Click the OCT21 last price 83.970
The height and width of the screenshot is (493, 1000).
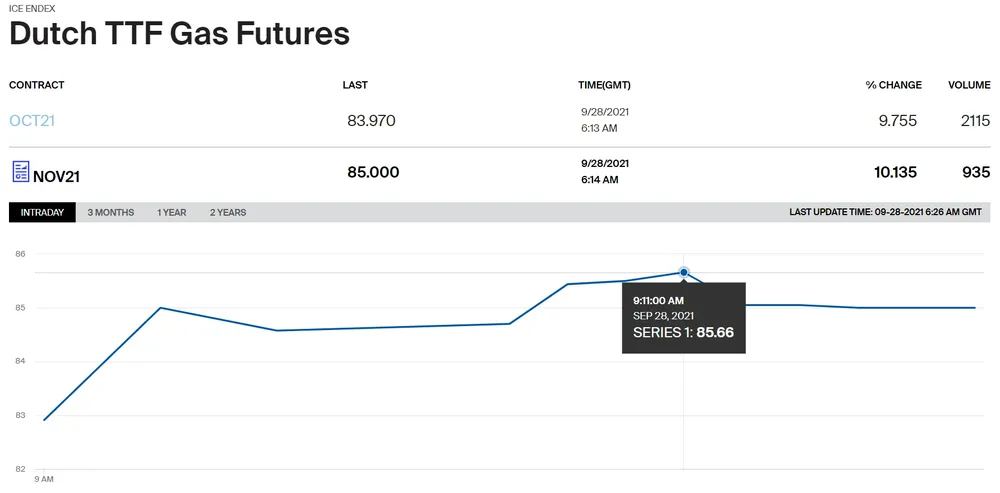(371, 121)
